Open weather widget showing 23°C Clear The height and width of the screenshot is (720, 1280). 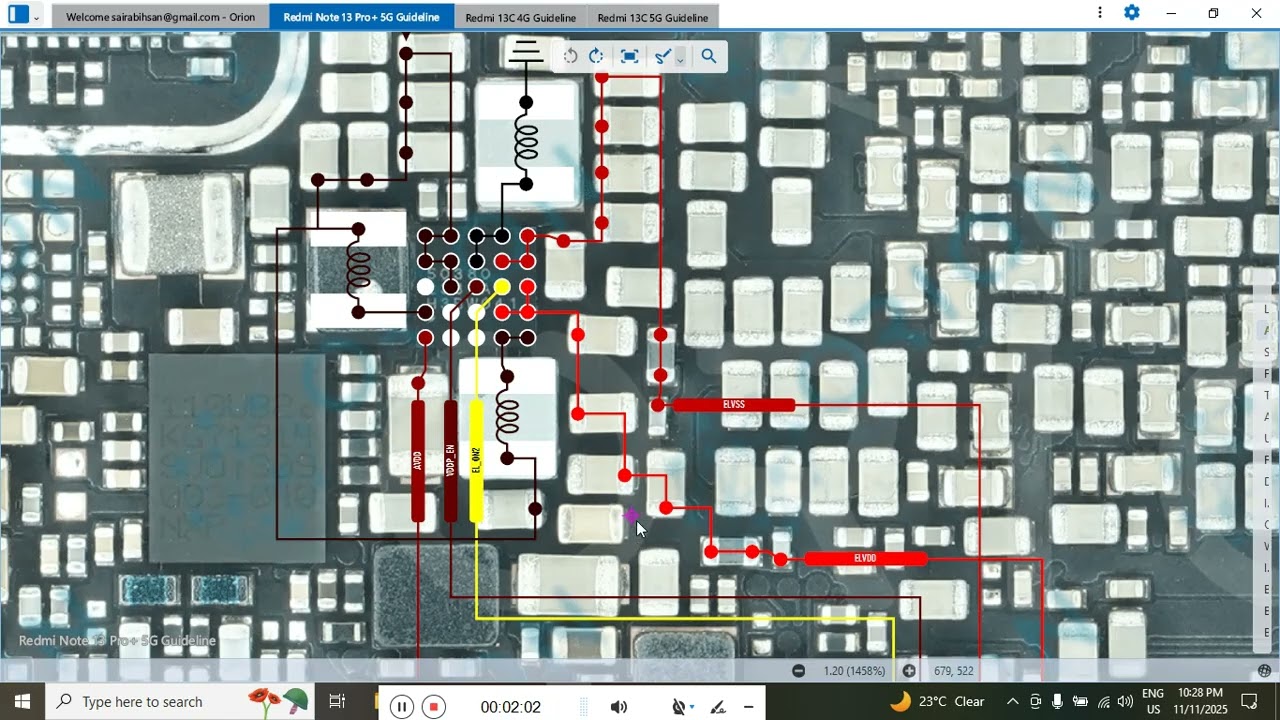coord(938,701)
